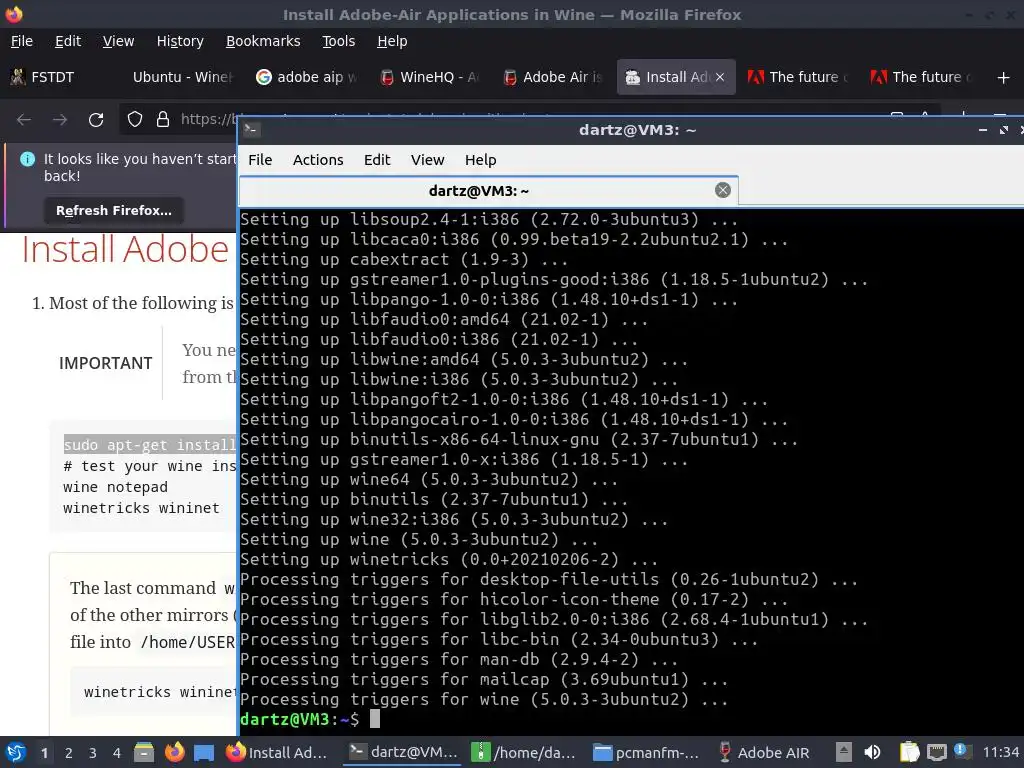Screen dimensions: 1024x768
Task: Switch to the Adobe Air is tab
Action: tap(552, 77)
